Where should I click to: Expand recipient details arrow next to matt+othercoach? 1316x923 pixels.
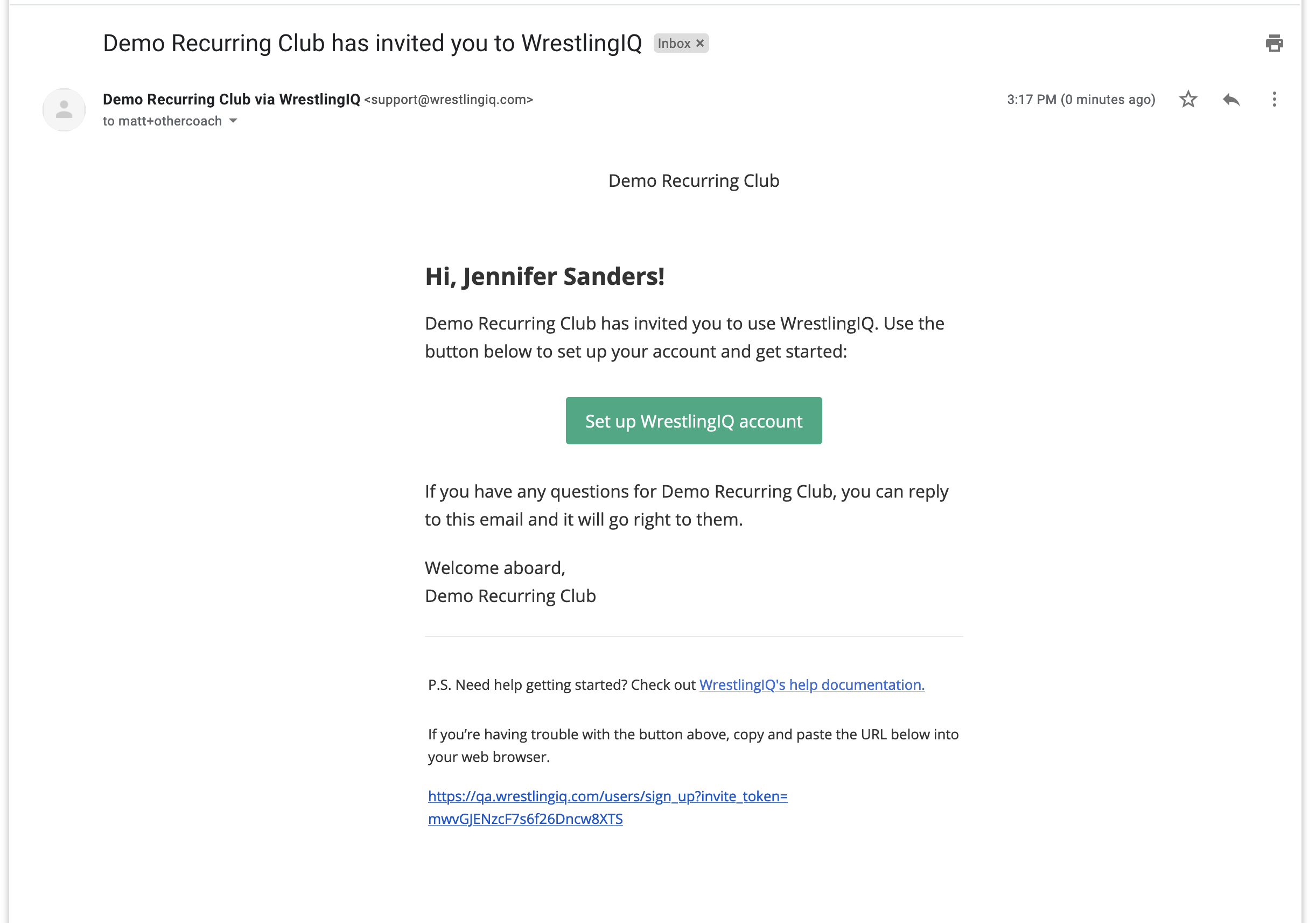233,121
